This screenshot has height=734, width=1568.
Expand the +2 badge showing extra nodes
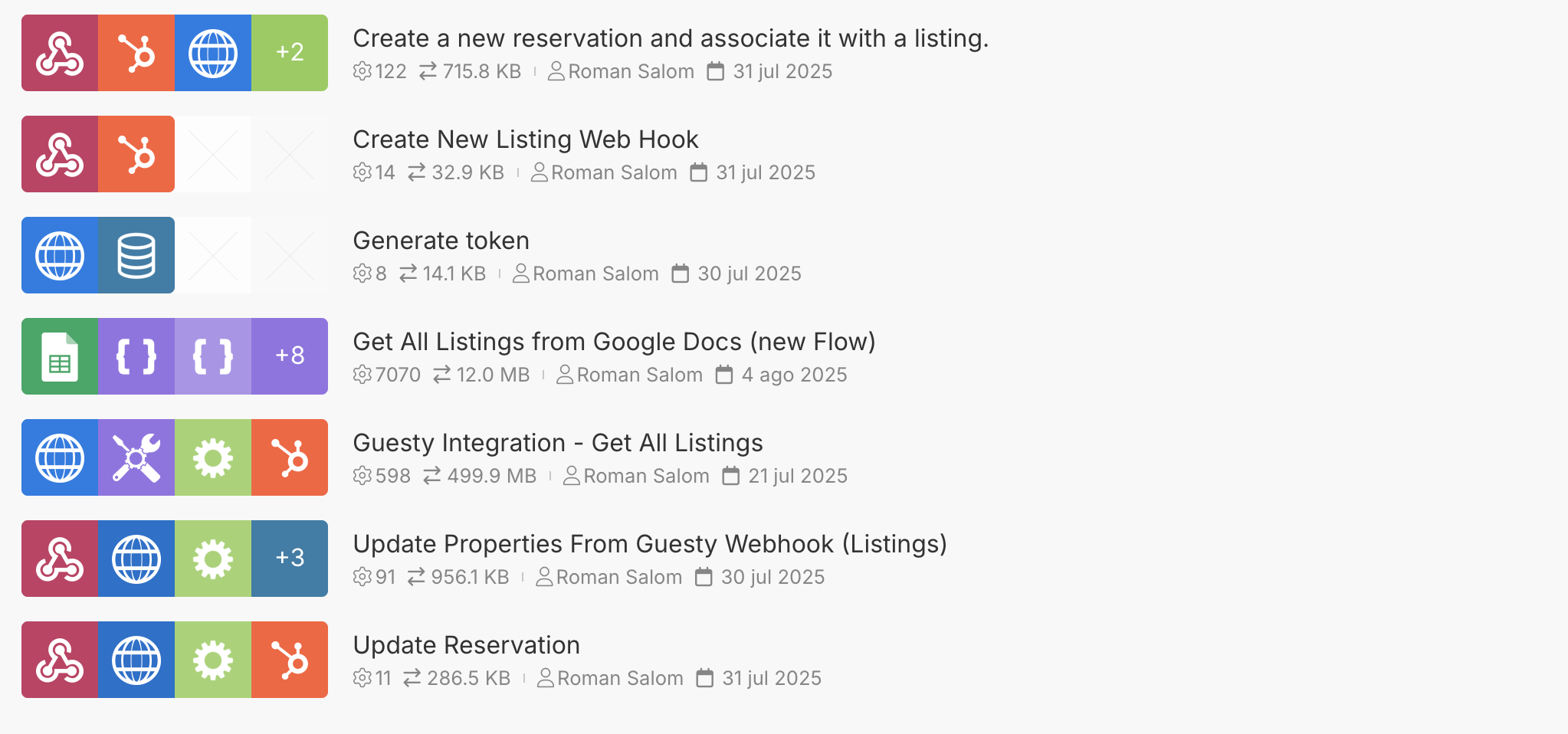(290, 53)
